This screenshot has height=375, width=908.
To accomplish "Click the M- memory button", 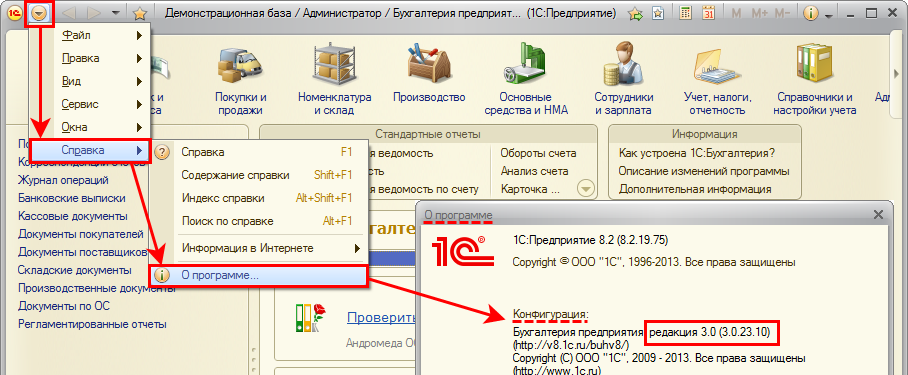I will [782, 13].
